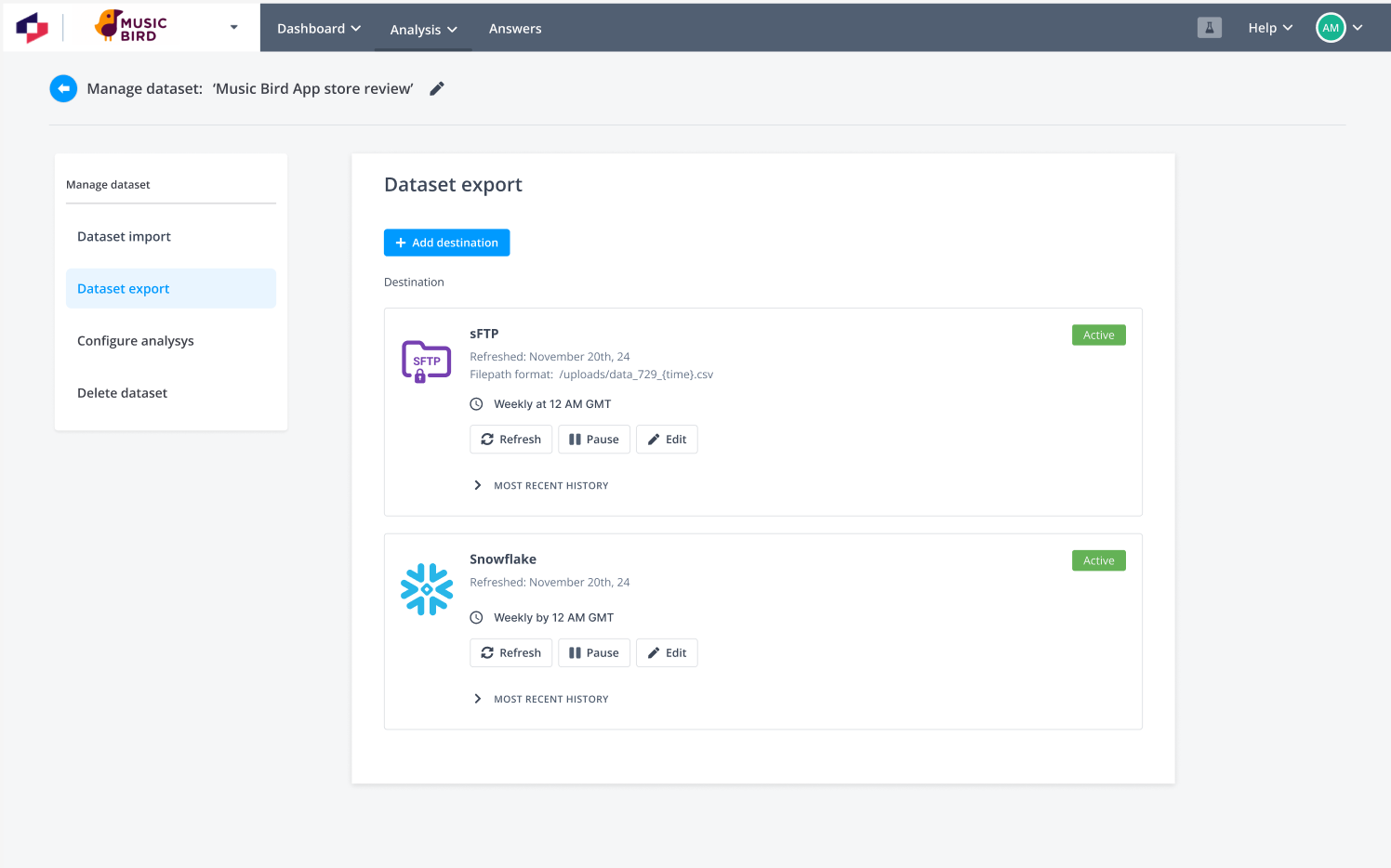Select Dataset import in sidebar
The width and height of the screenshot is (1391, 868).
pyautogui.click(x=171, y=237)
